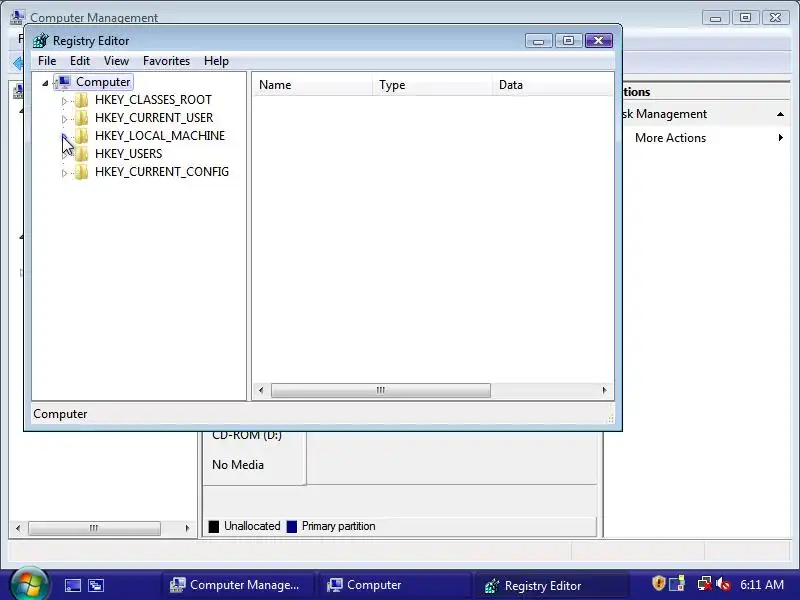
Task: Select the HKEY_LOCAL_MACHINE tree label
Action: (x=160, y=136)
